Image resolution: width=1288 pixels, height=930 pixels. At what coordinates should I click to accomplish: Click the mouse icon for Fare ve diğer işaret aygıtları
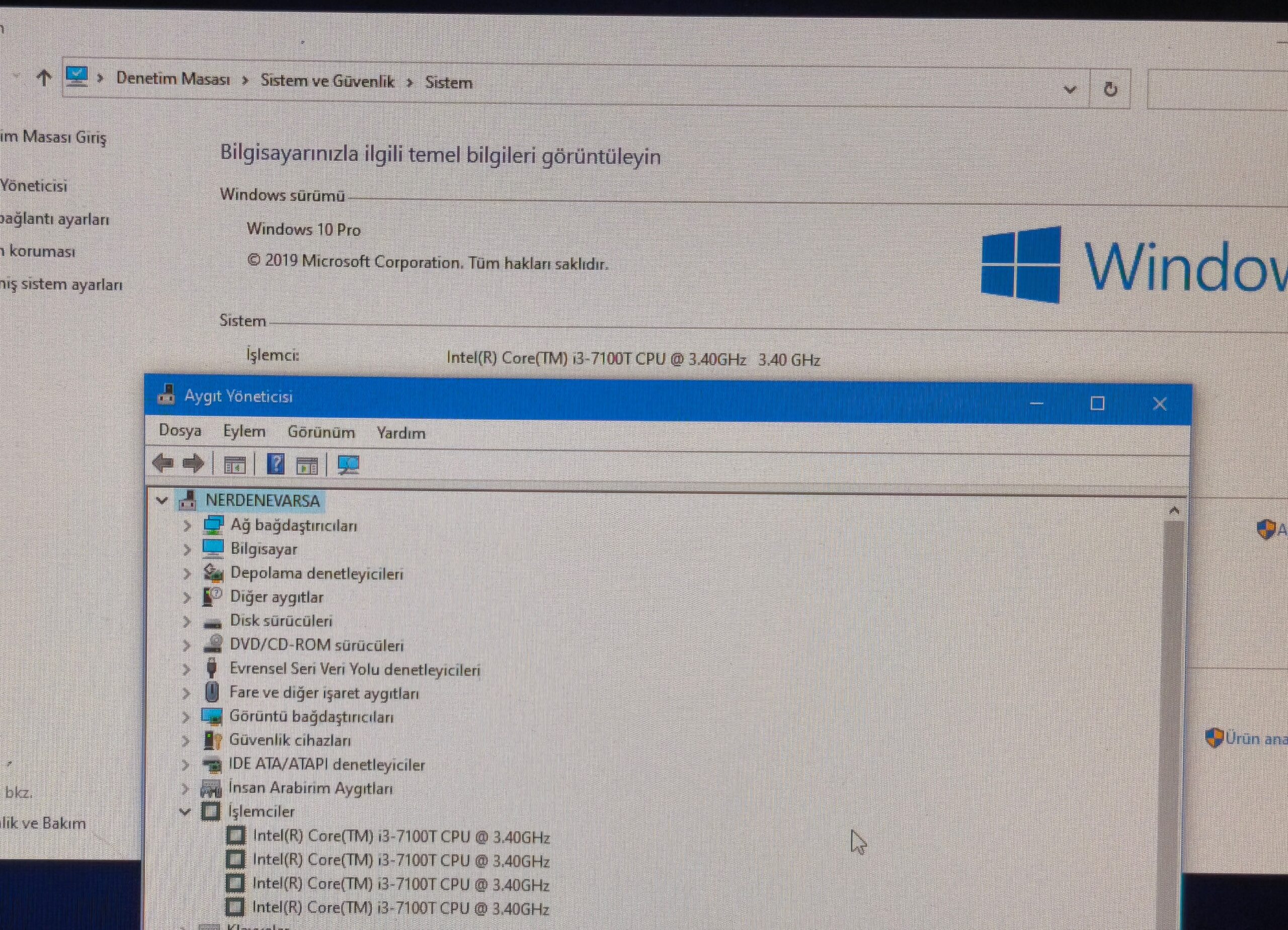coord(212,692)
